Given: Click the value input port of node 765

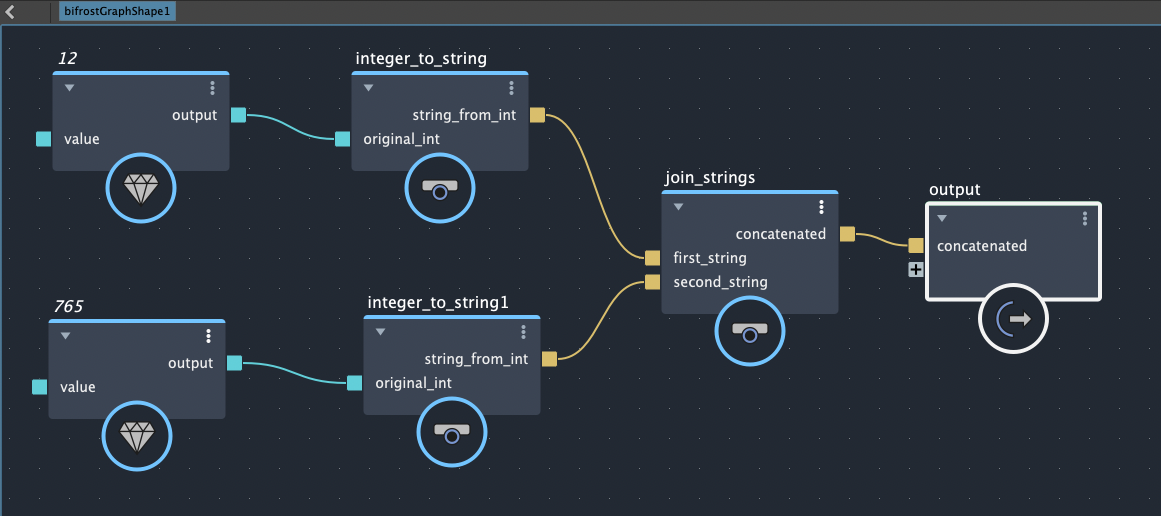Looking at the screenshot, I should pos(40,386).
